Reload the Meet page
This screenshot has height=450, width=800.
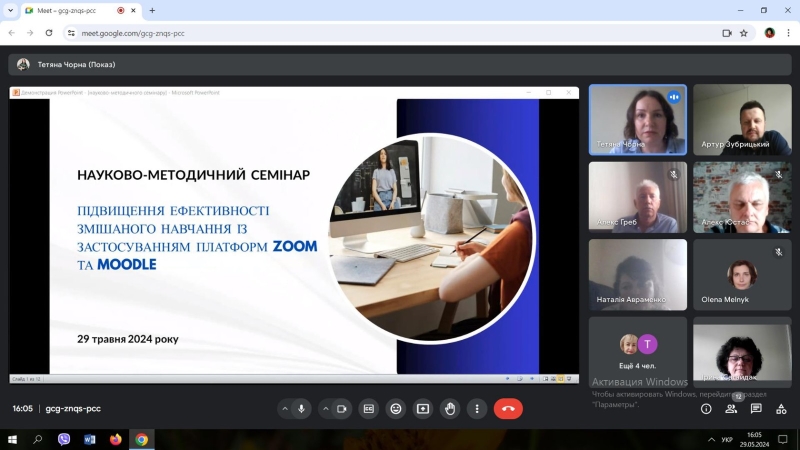tap(49, 33)
